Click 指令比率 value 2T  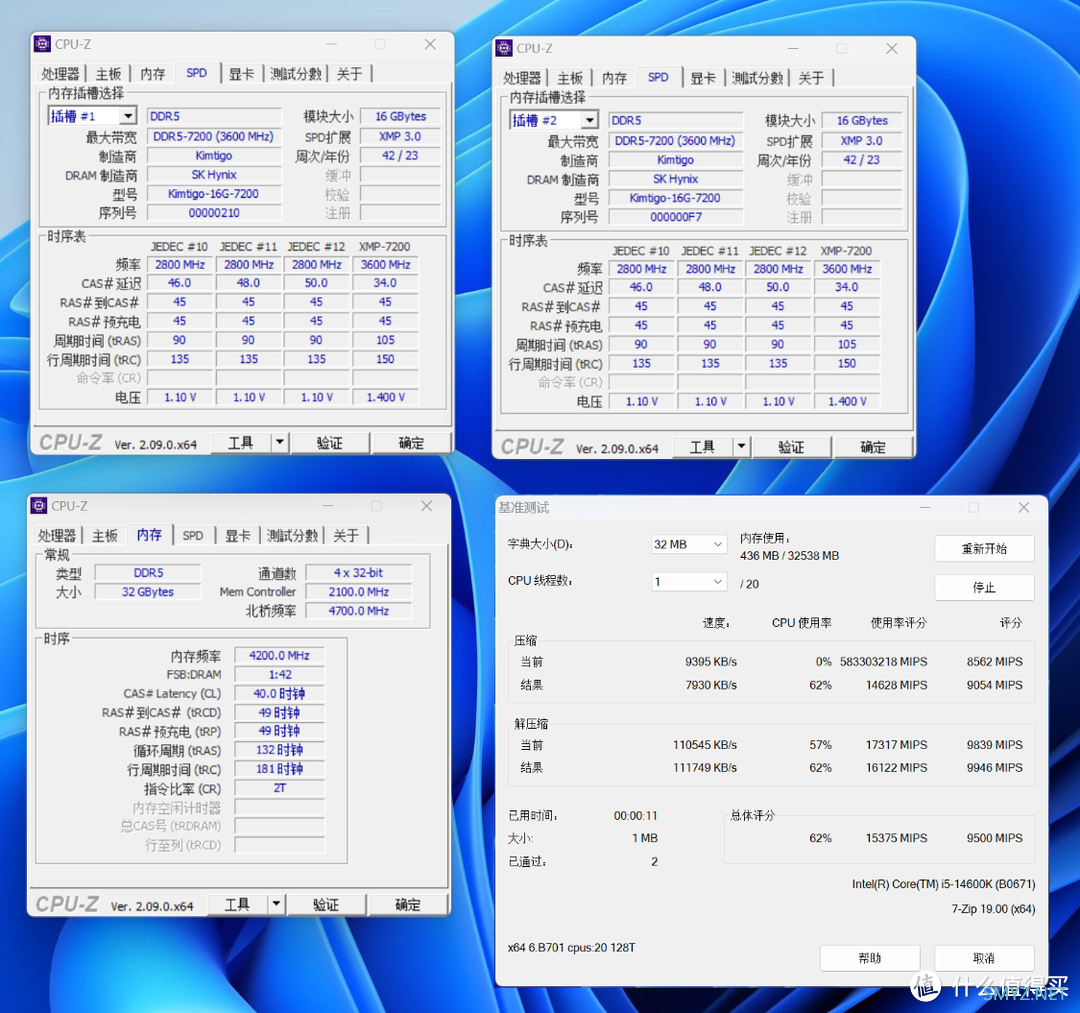pyautogui.click(x=279, y=788)
